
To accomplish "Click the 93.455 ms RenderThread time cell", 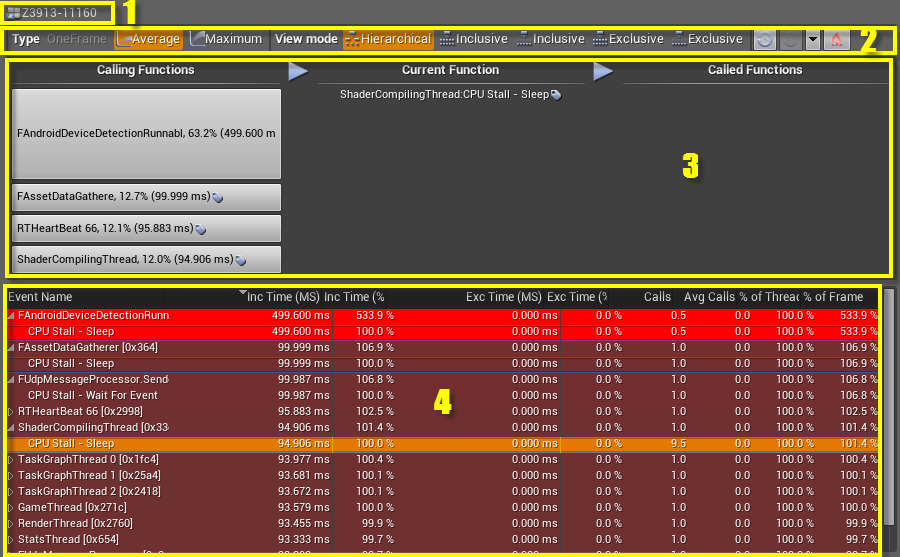I will [x=304, y=524].
